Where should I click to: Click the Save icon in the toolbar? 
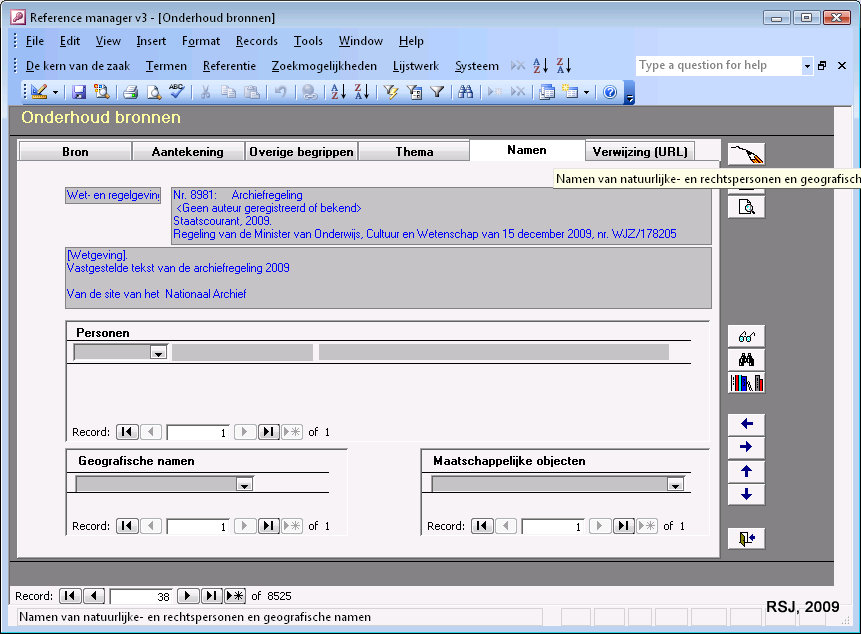click(x=79, y=92)
